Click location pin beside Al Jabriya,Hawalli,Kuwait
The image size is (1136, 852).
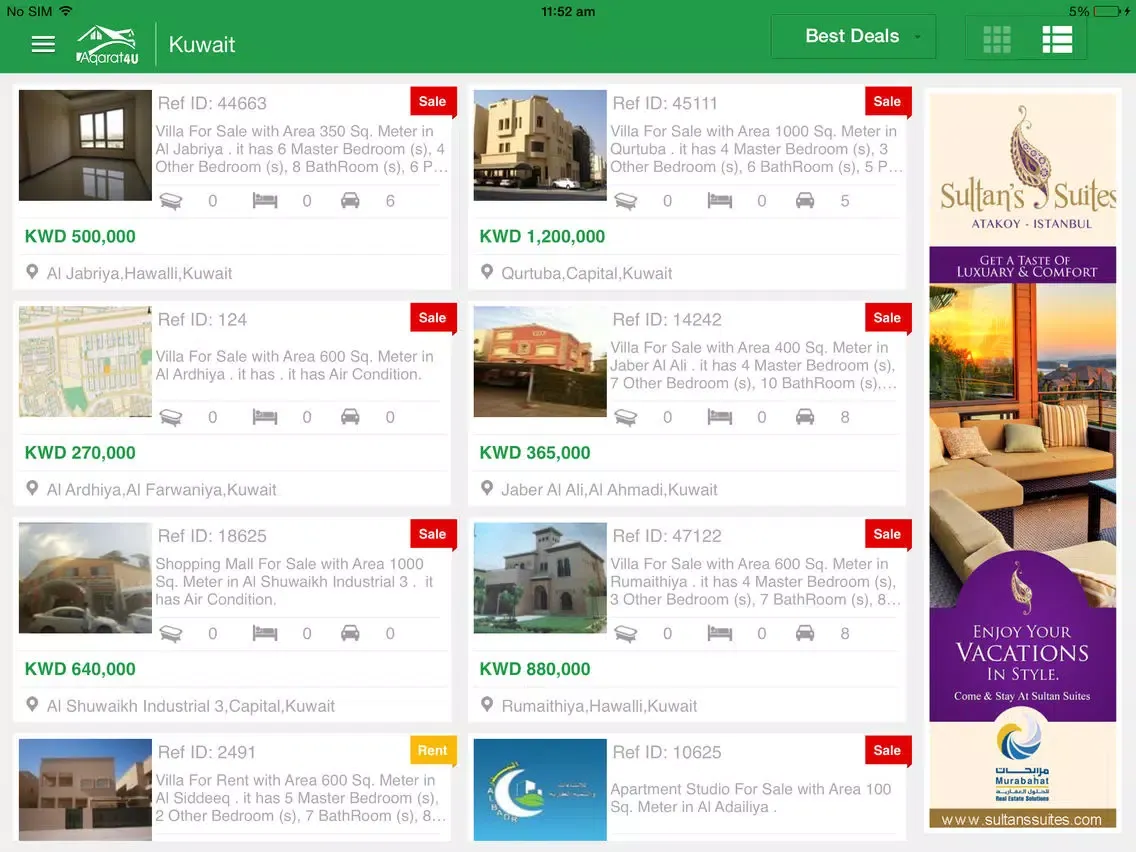(x=32, y=272)
